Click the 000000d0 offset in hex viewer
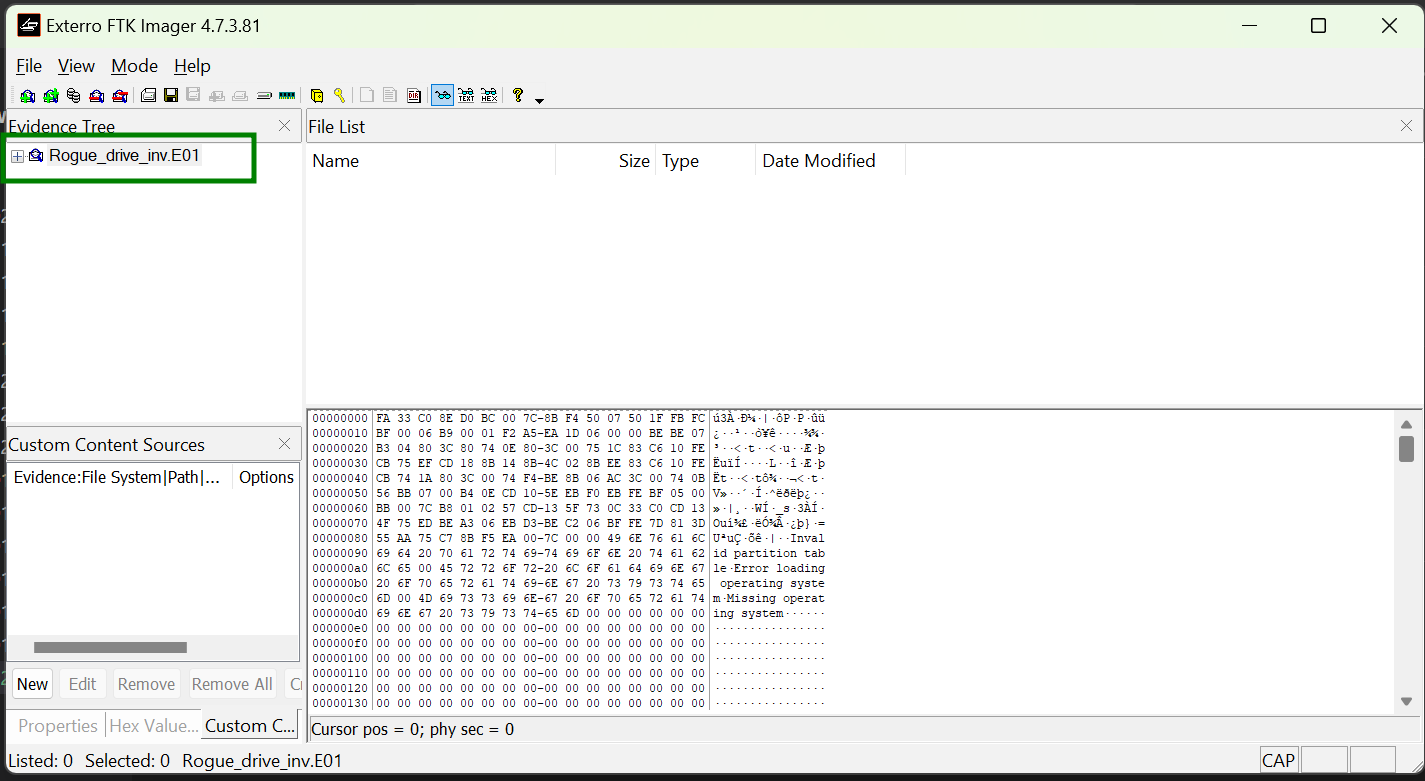The height and width of the screenshot is (781, 1425). 340,613
